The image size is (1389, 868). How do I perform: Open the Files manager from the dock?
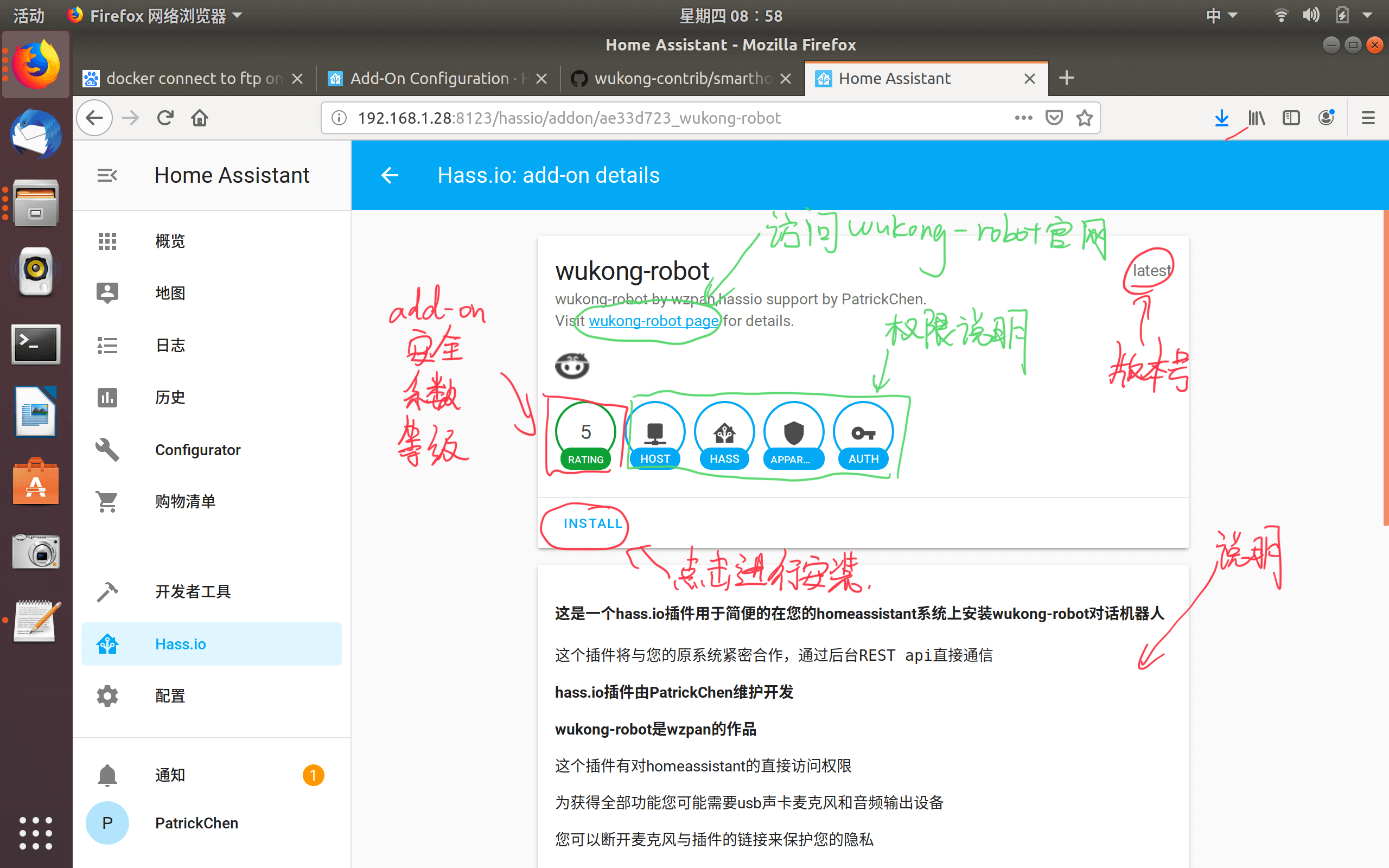tap(36, 203)
